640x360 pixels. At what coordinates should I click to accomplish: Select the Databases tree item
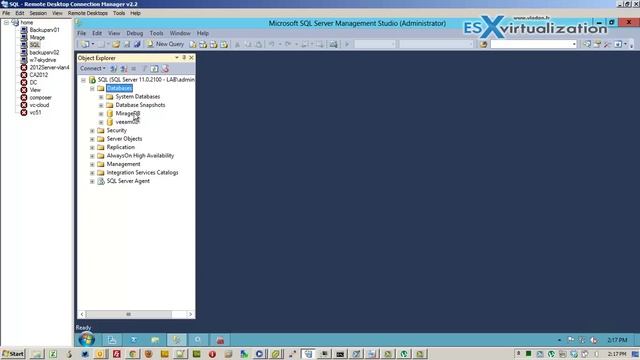[119, 88]
